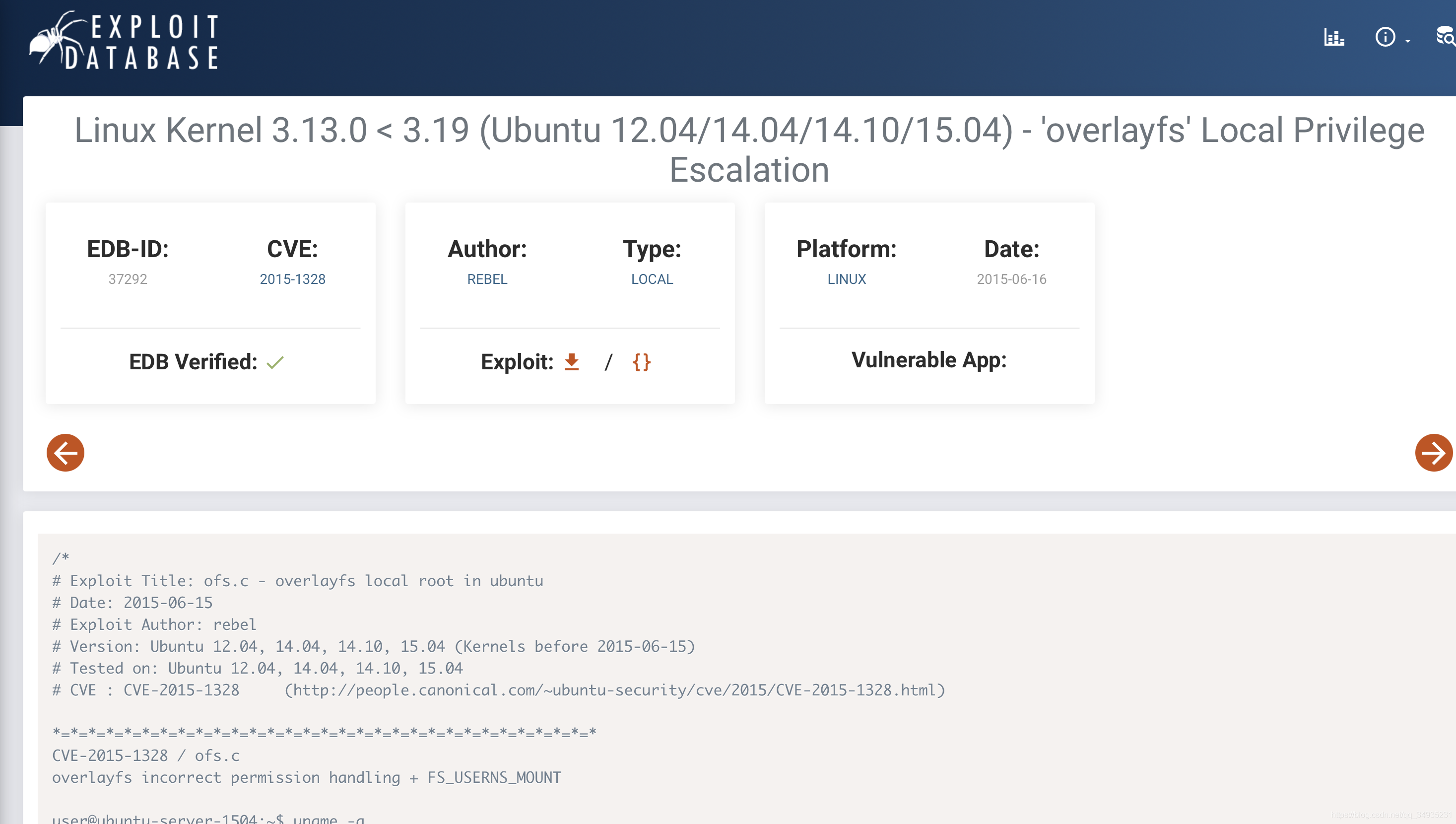Click the EDB-ID label
1456x824 pixels.
pos(128,249)
